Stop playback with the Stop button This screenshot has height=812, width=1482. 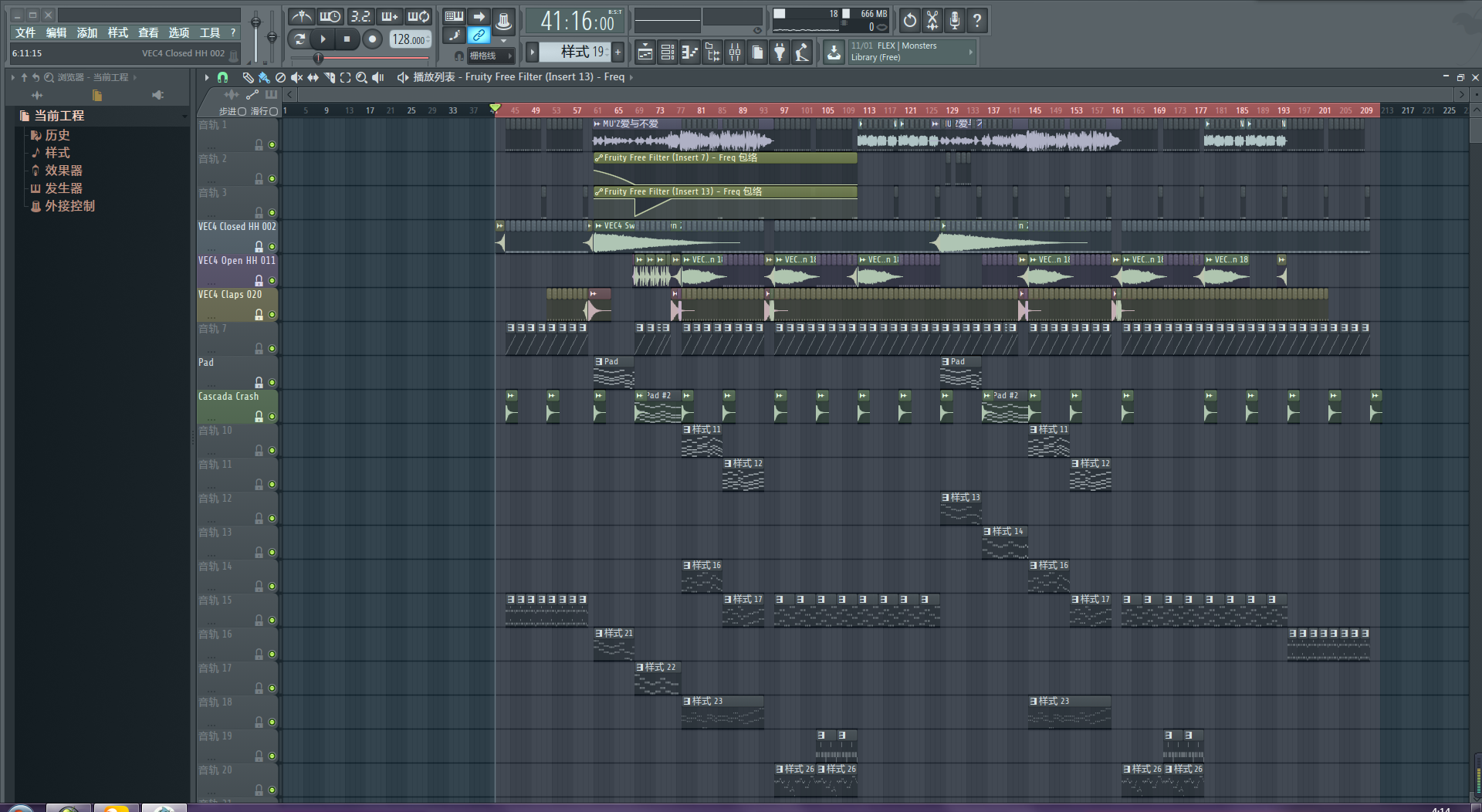[347, 39]
